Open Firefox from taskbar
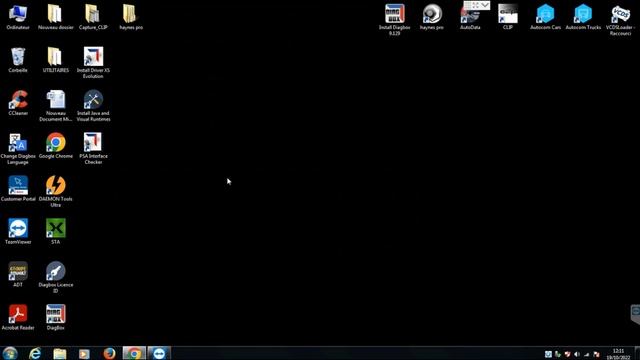This screenshot has width=640, height=360. (x=109, y=353)
